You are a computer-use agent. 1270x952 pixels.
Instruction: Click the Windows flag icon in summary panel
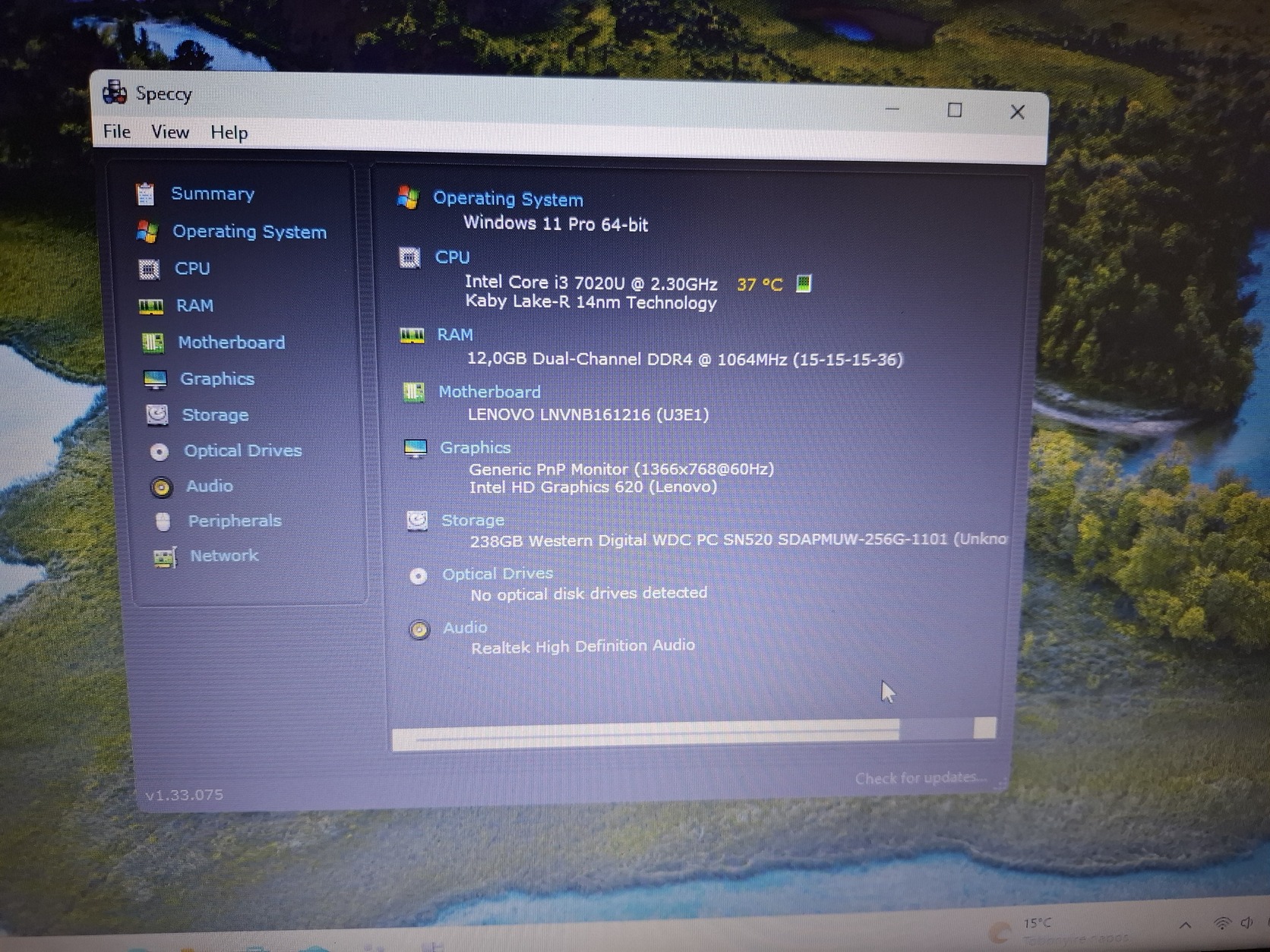[408, 197]
